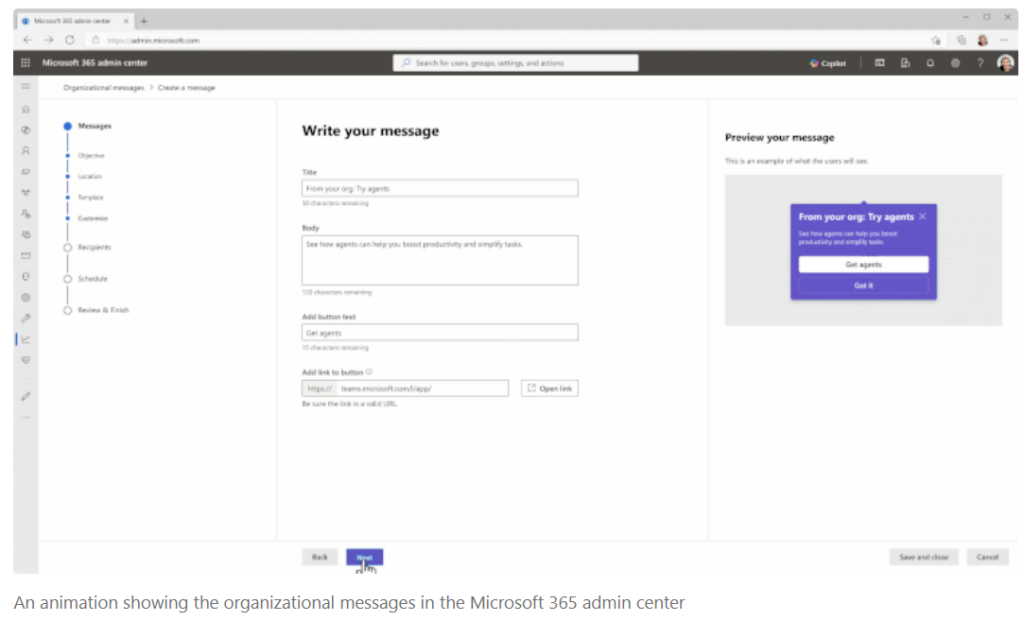The height and width of the screenshot is (621, 1024).
Task: Select the Messages wizard step
Action: pyautogui.click(x=88, y=126)
